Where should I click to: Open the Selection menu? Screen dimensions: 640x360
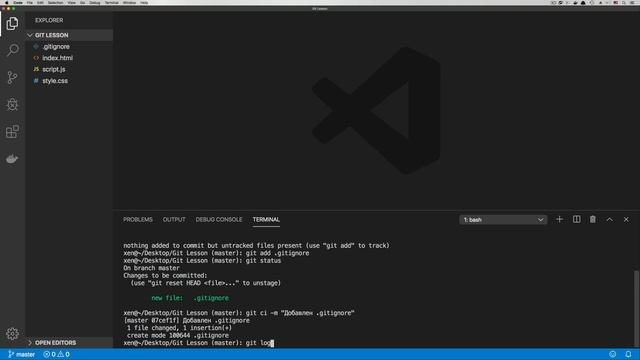pos(56,2)
